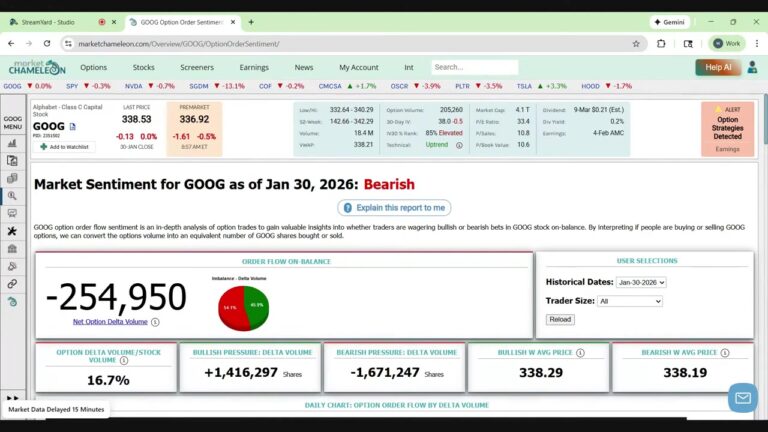Click info icon beside Bullish W Avg Price
768x432 pixels.
(580, 353)
